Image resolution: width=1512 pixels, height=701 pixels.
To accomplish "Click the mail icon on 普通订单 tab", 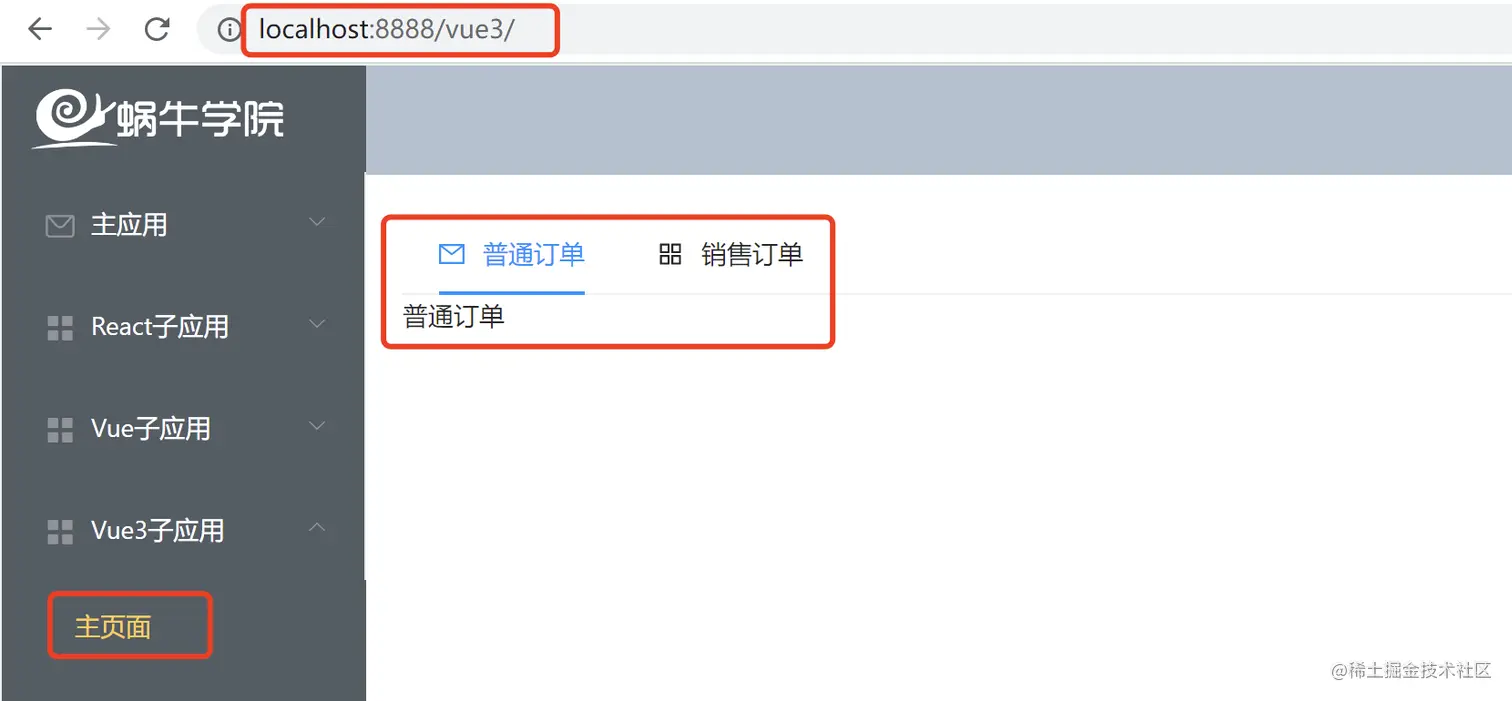I will (452, 254).
